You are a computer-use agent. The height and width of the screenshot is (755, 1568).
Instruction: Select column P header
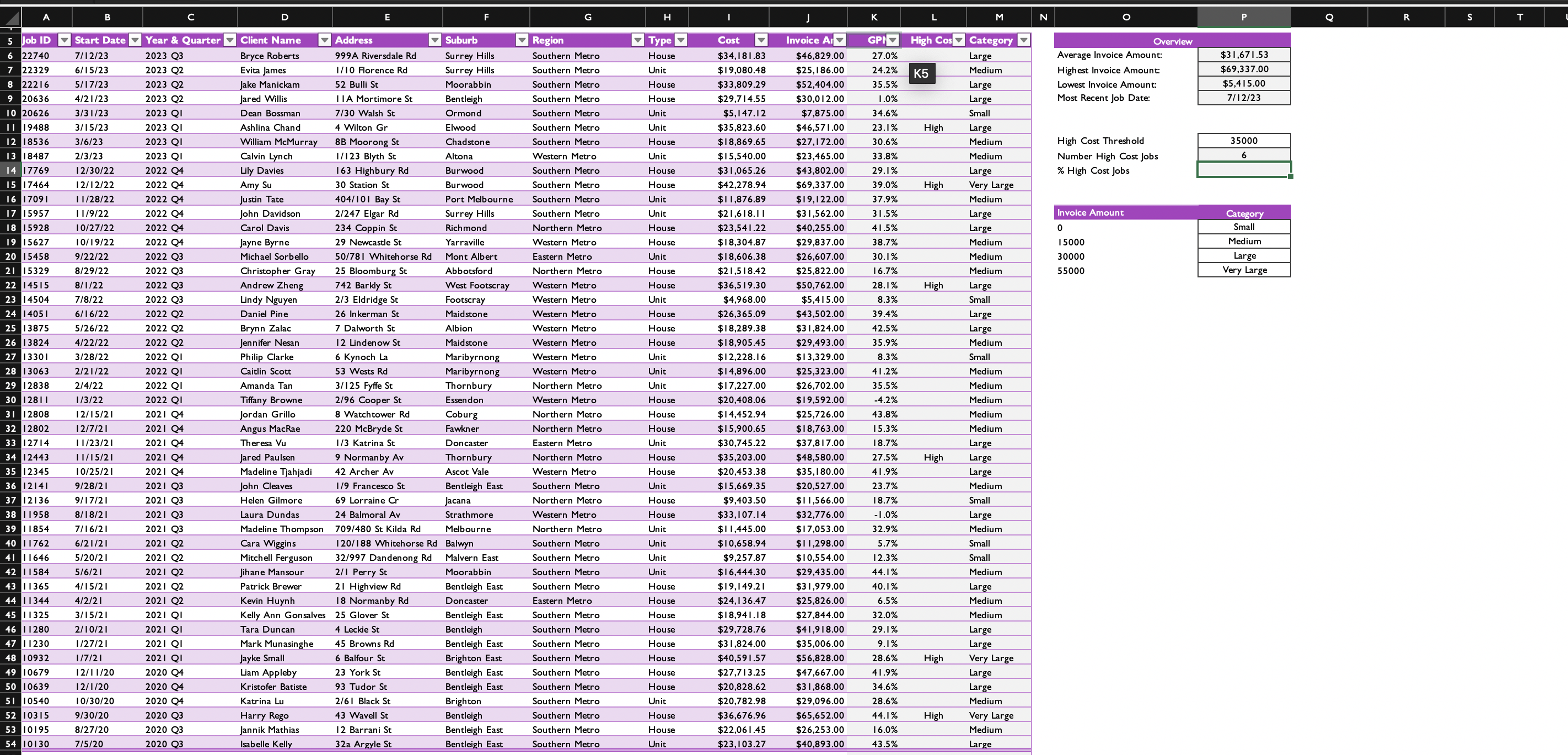coord(1244,17)
